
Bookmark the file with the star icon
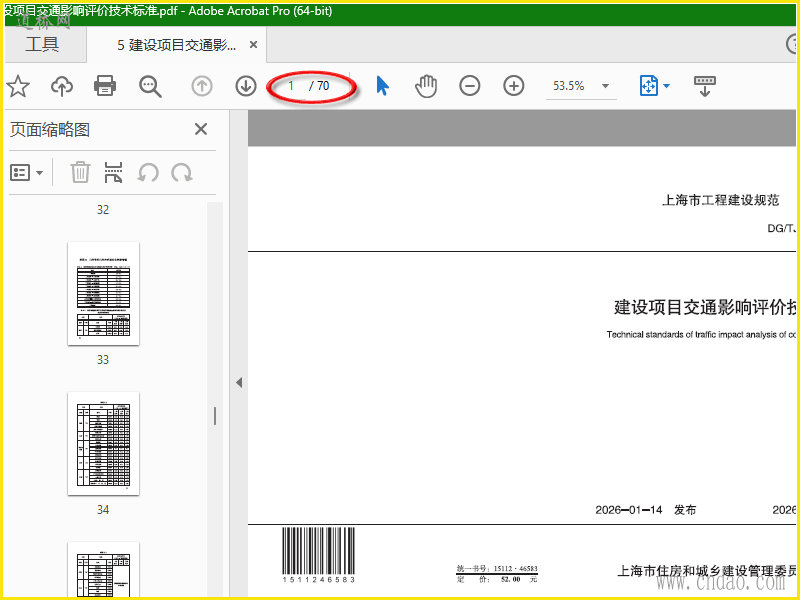pos(18,86)
